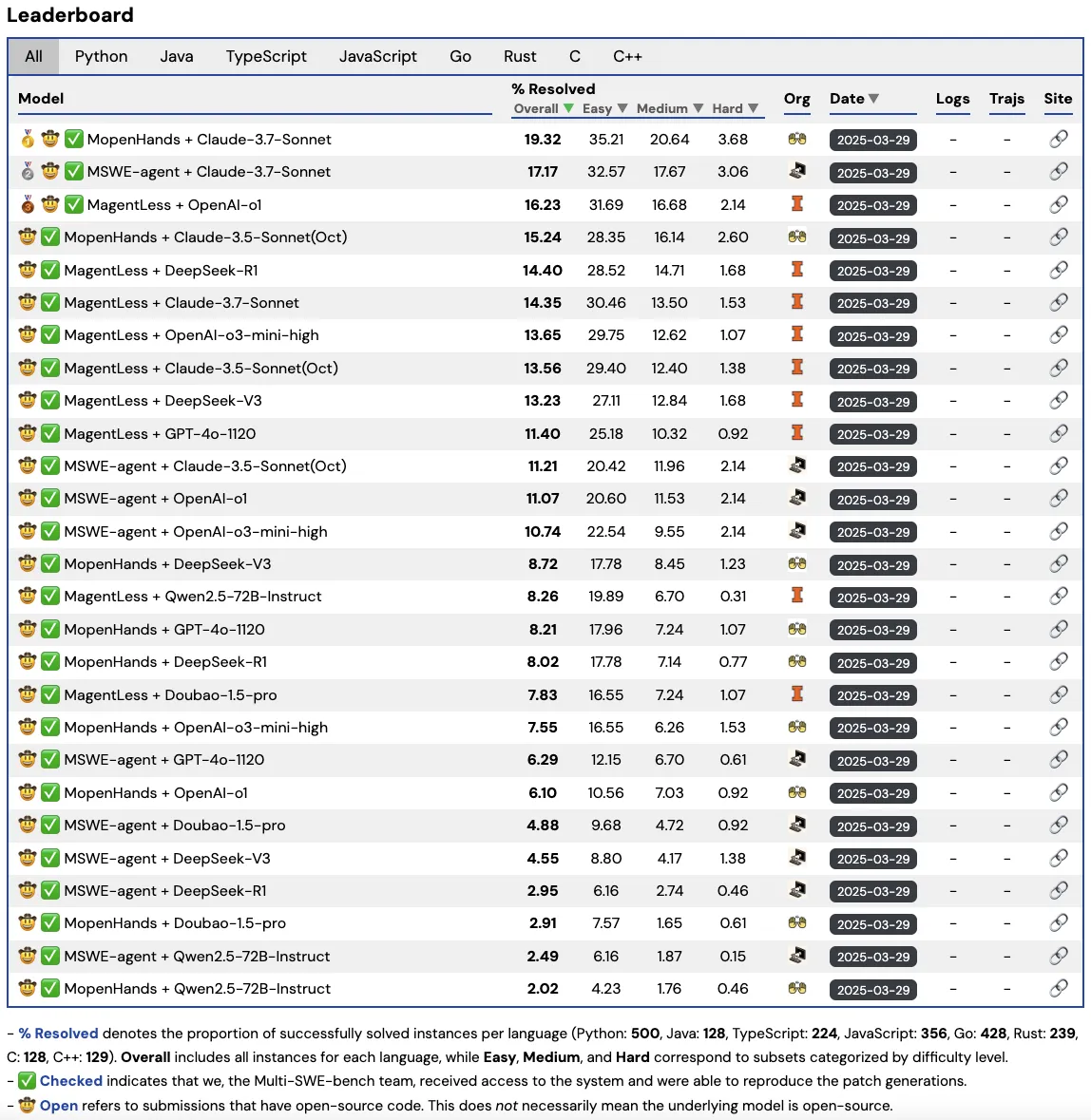Click the checked icon on the MSWE-agent + DeepSeek-R1 row
The height and width of the screenshot is (1120, 1091).
pos(49,890)
